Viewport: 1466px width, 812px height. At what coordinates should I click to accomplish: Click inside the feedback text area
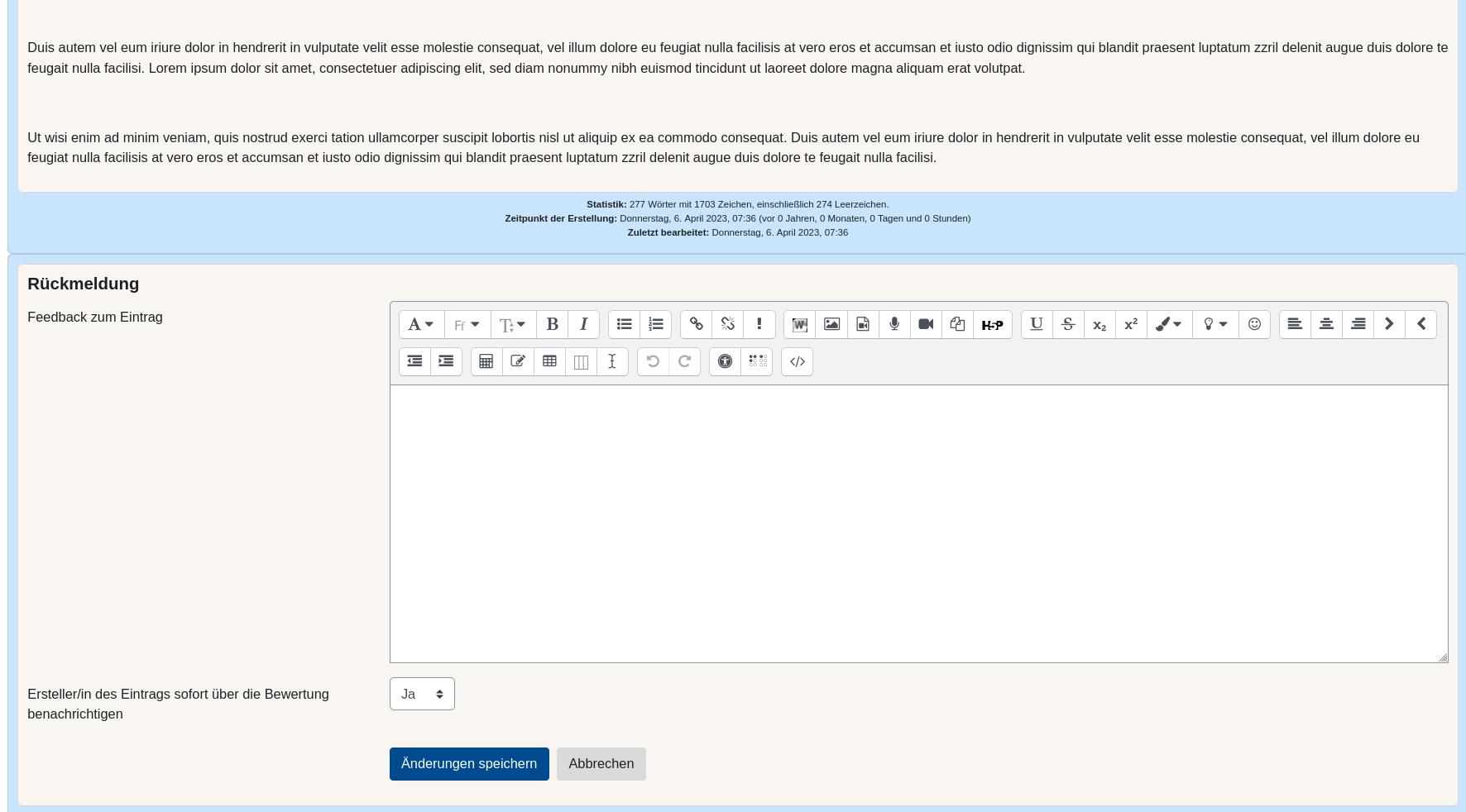click(918, 523)
